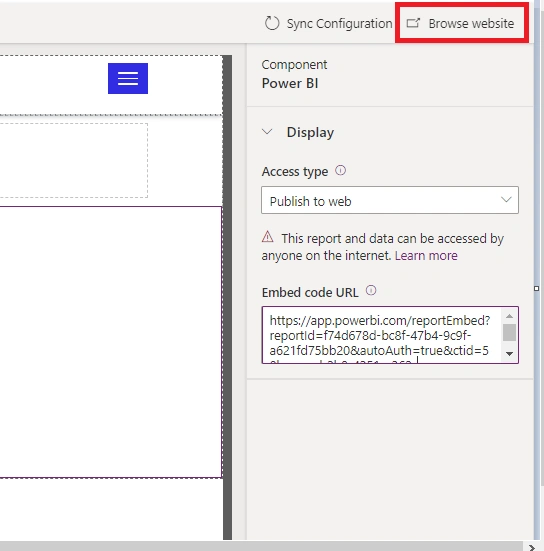Click the blue hamburger menu button

click(128, 78)
